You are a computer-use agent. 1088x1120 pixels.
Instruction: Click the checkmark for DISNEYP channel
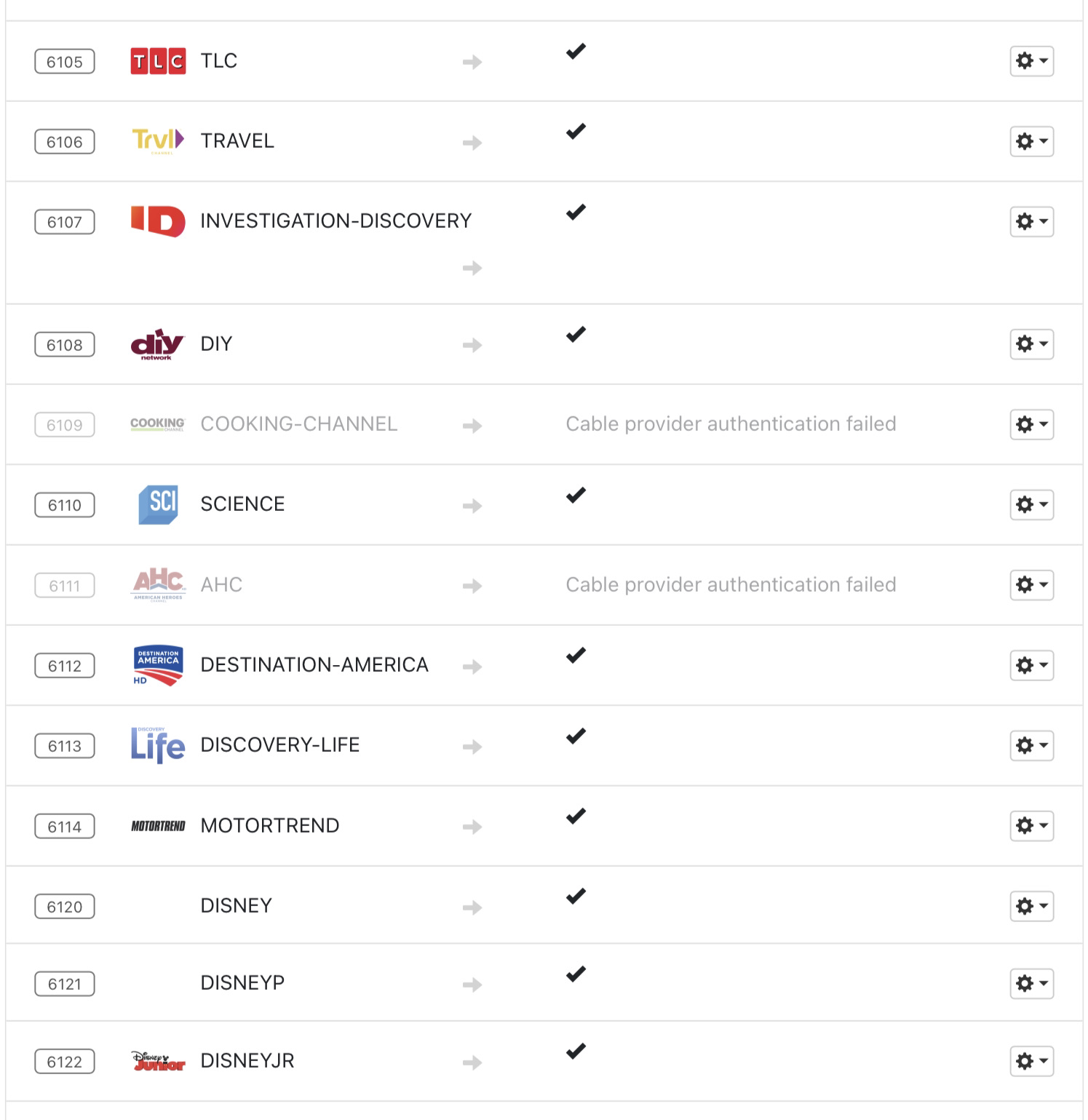pos(576,974)
